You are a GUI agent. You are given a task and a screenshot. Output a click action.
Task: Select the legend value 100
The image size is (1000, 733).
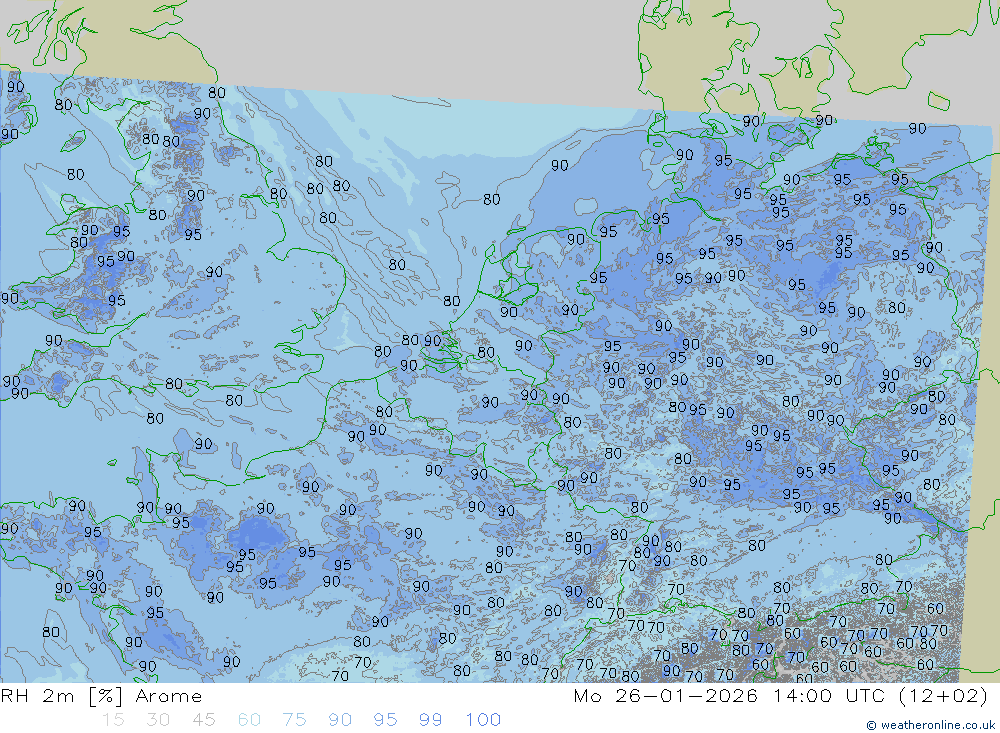click(483, 720)
